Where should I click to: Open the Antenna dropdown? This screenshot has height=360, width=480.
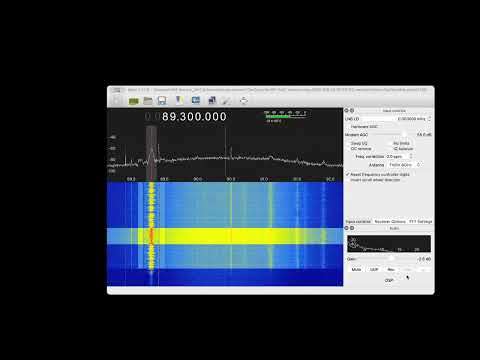404,165
